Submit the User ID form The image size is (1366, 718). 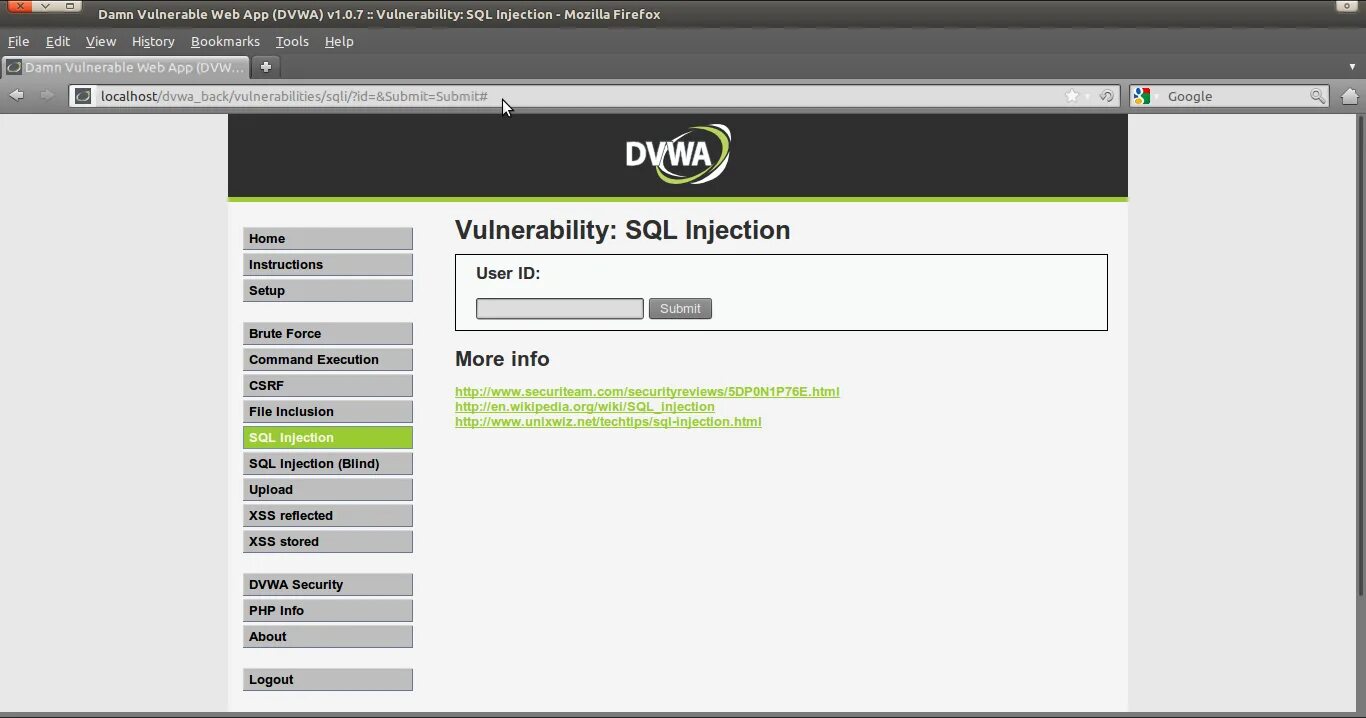(680, 308)
